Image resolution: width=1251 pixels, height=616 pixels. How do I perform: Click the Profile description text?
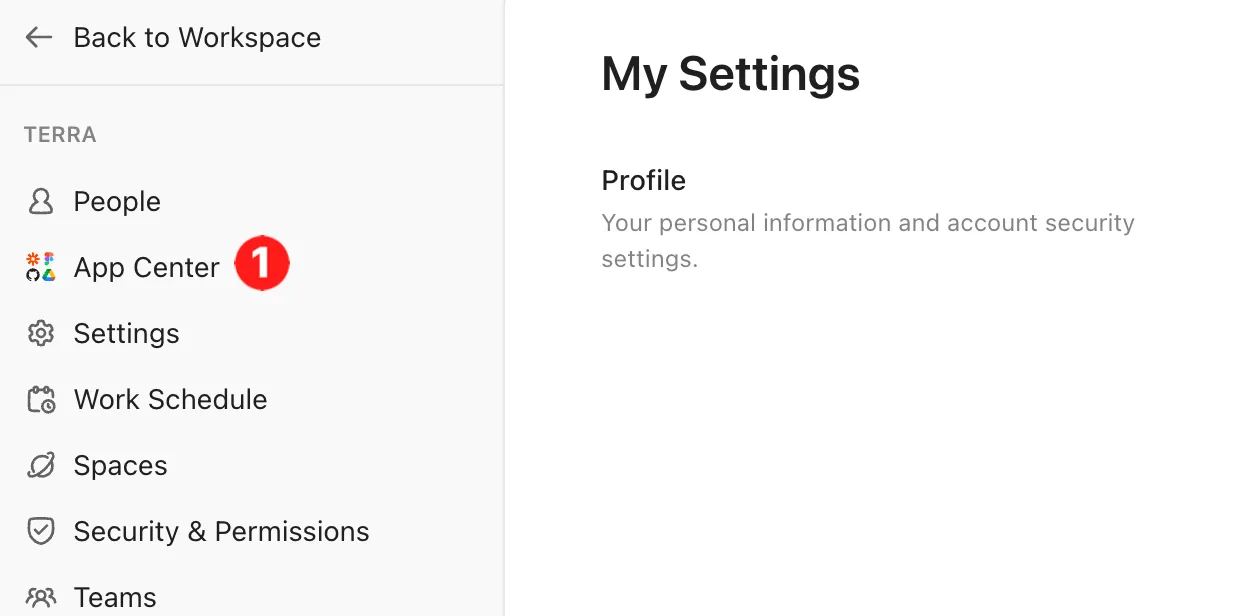pos(868,240)
